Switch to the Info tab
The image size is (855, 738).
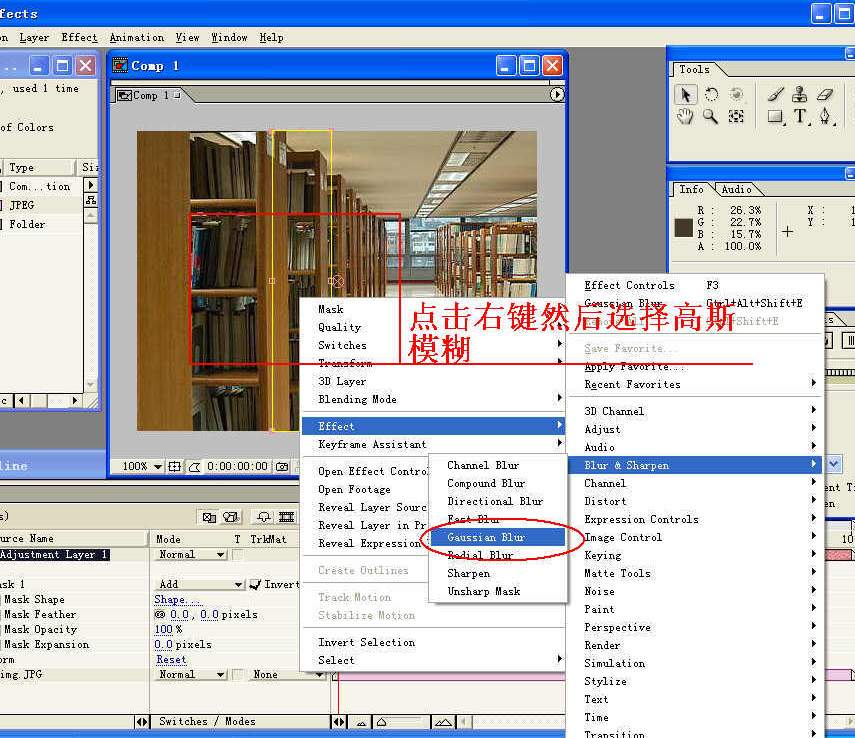(x=691, y=189)
